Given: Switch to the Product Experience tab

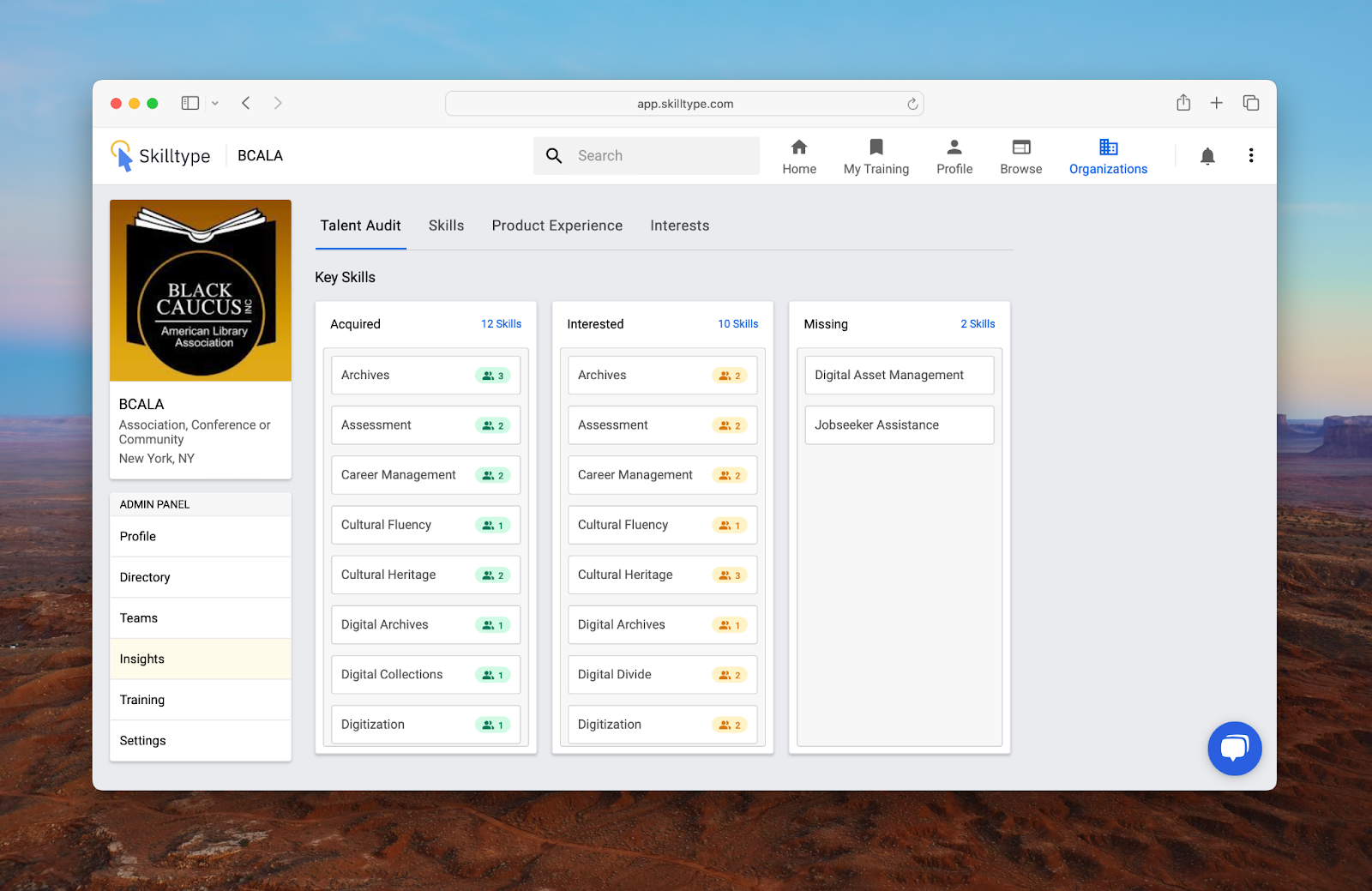Looking at the screenshot, I should point(557,226).
